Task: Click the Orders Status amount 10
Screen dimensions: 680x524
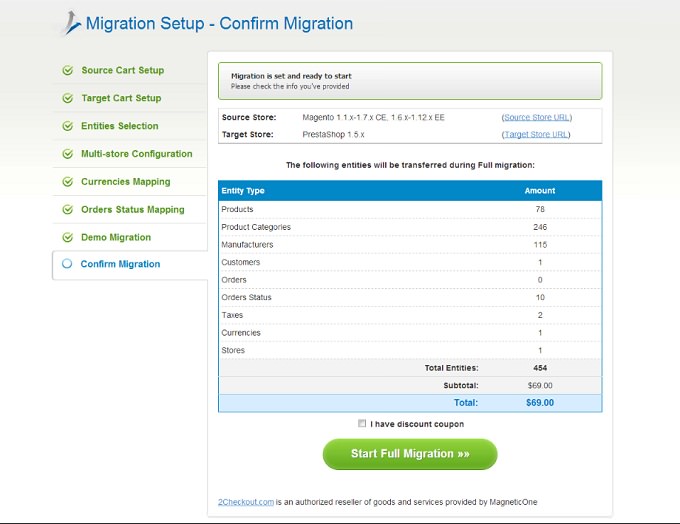Action: coord(540,297)
